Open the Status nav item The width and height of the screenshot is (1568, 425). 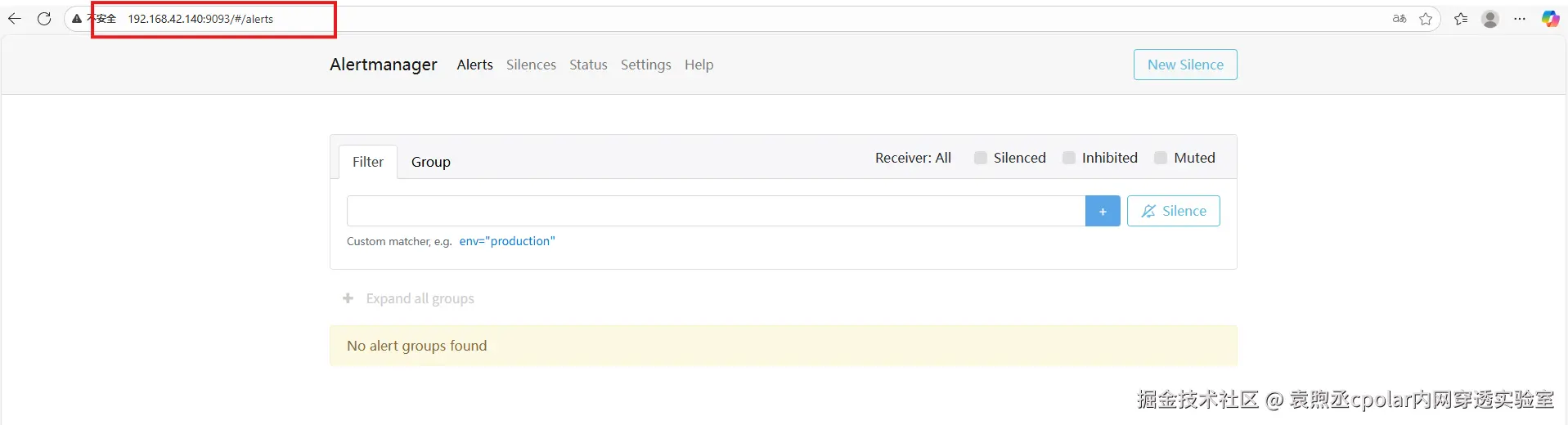click(x=588, y=65)
